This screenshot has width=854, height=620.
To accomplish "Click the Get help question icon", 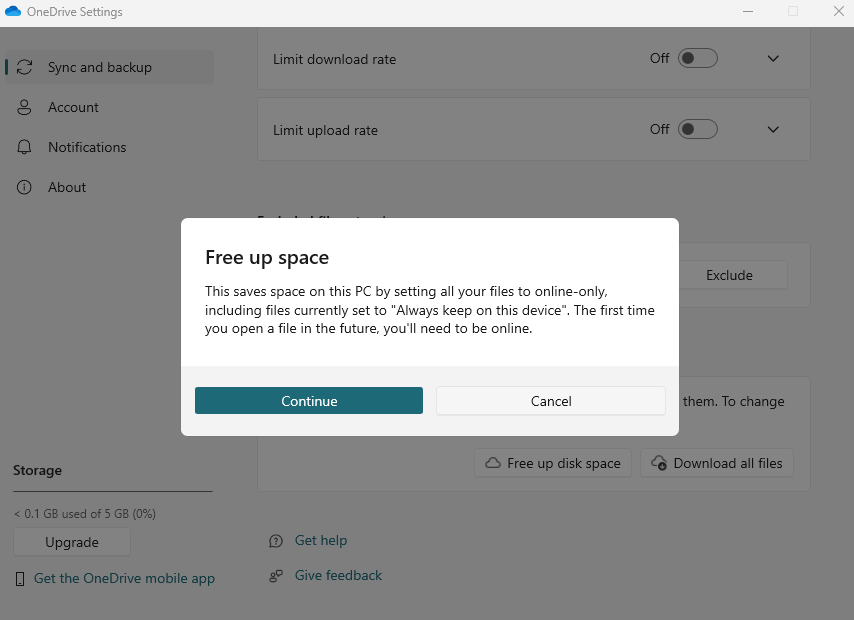I will 276,541.
